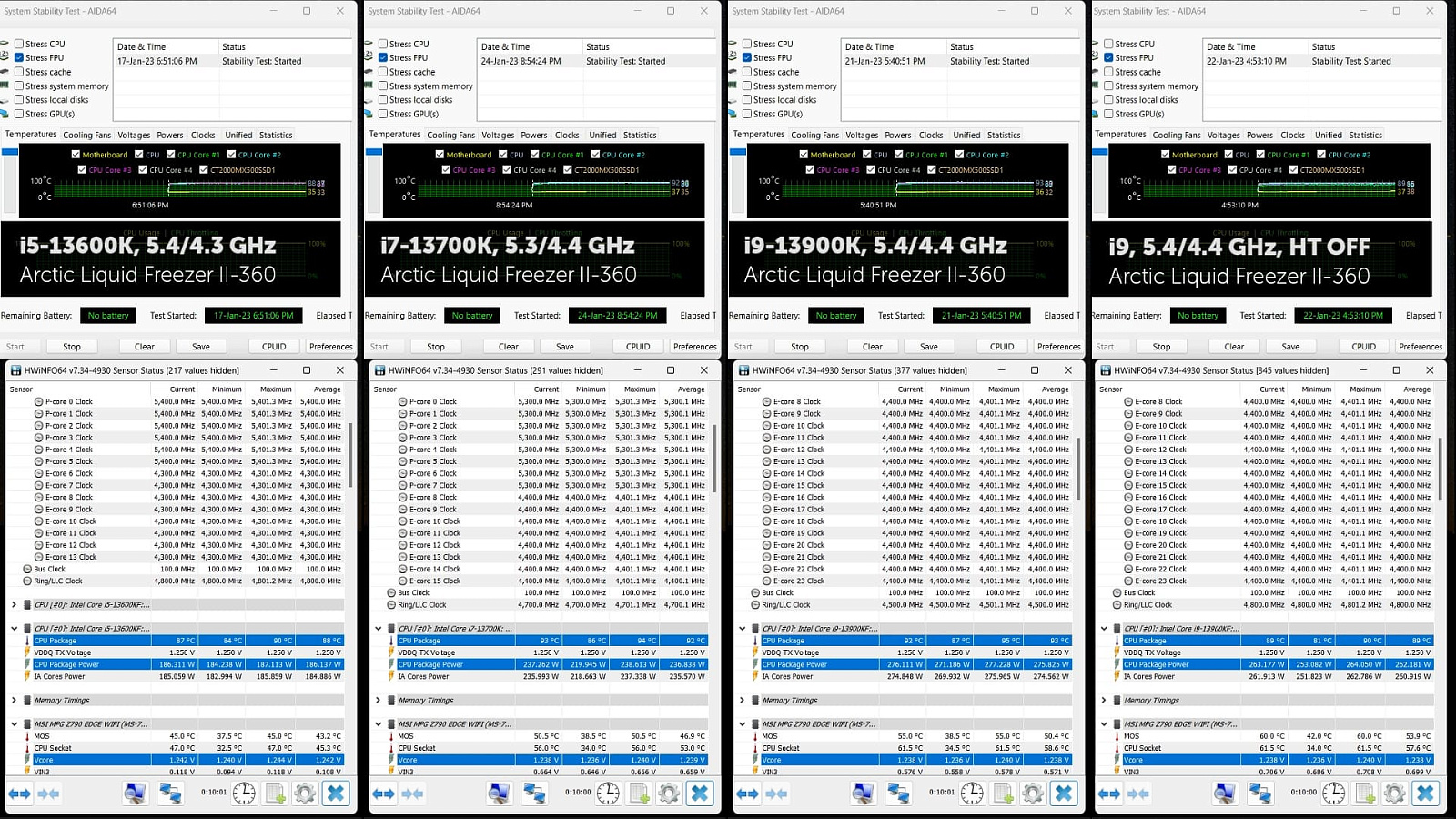
Task: Click Save button in i9-13900K AIDA64 window
Action: (x=929, y=347)
